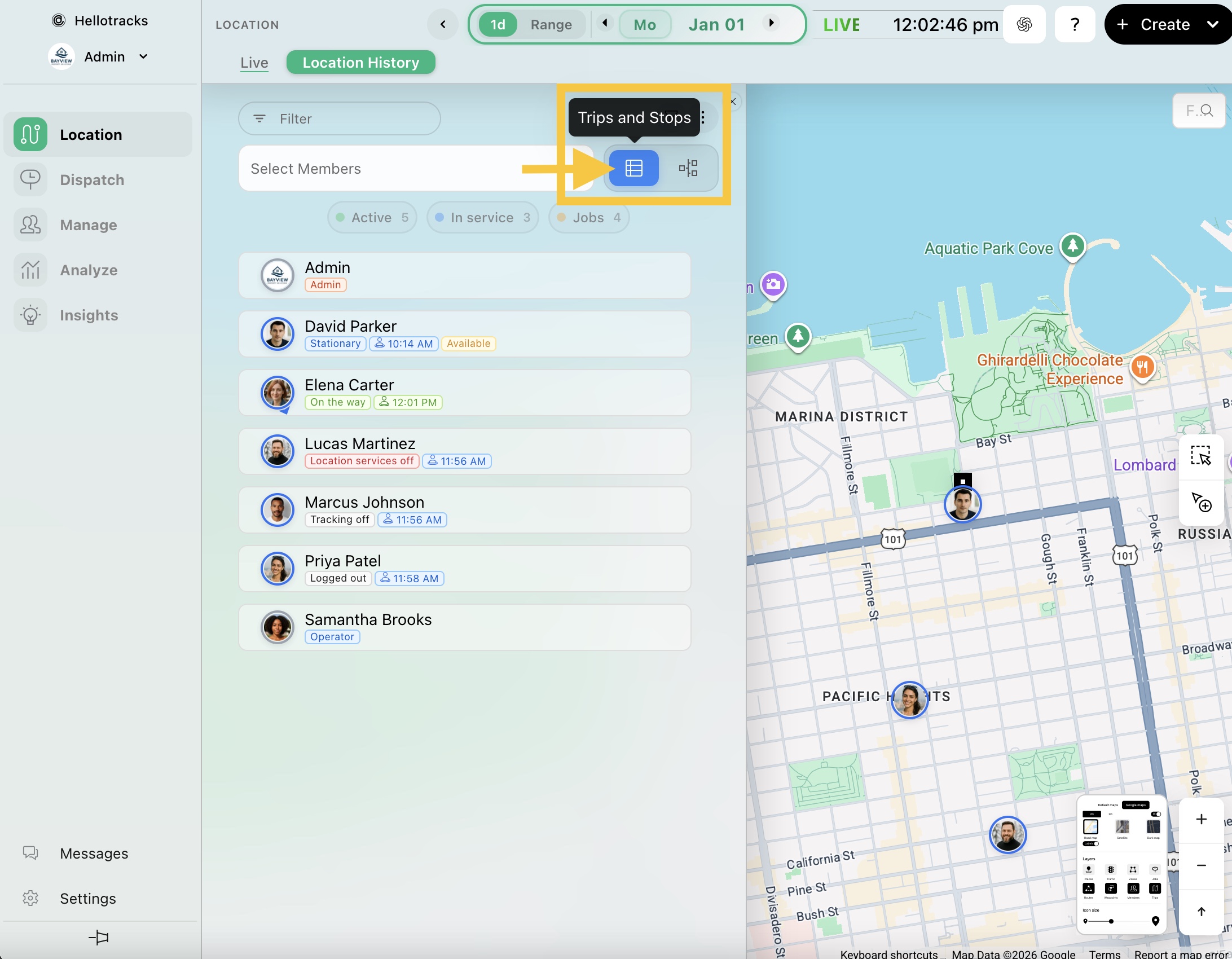Adjust the Icon size slider handle

point(1111,921)
